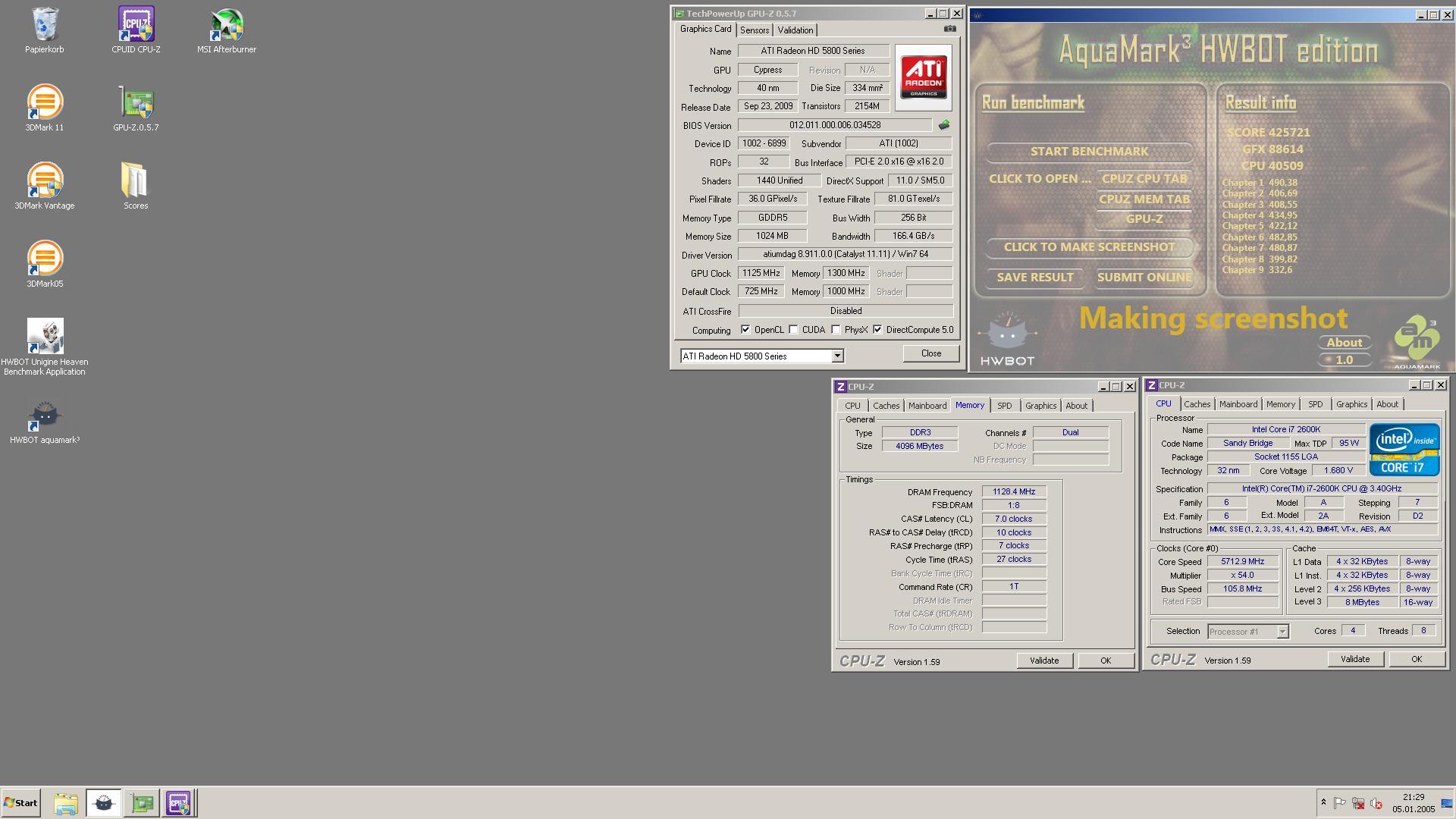Click the network tray icon
Screen dimensions: 1456x819
(1358, 803)
